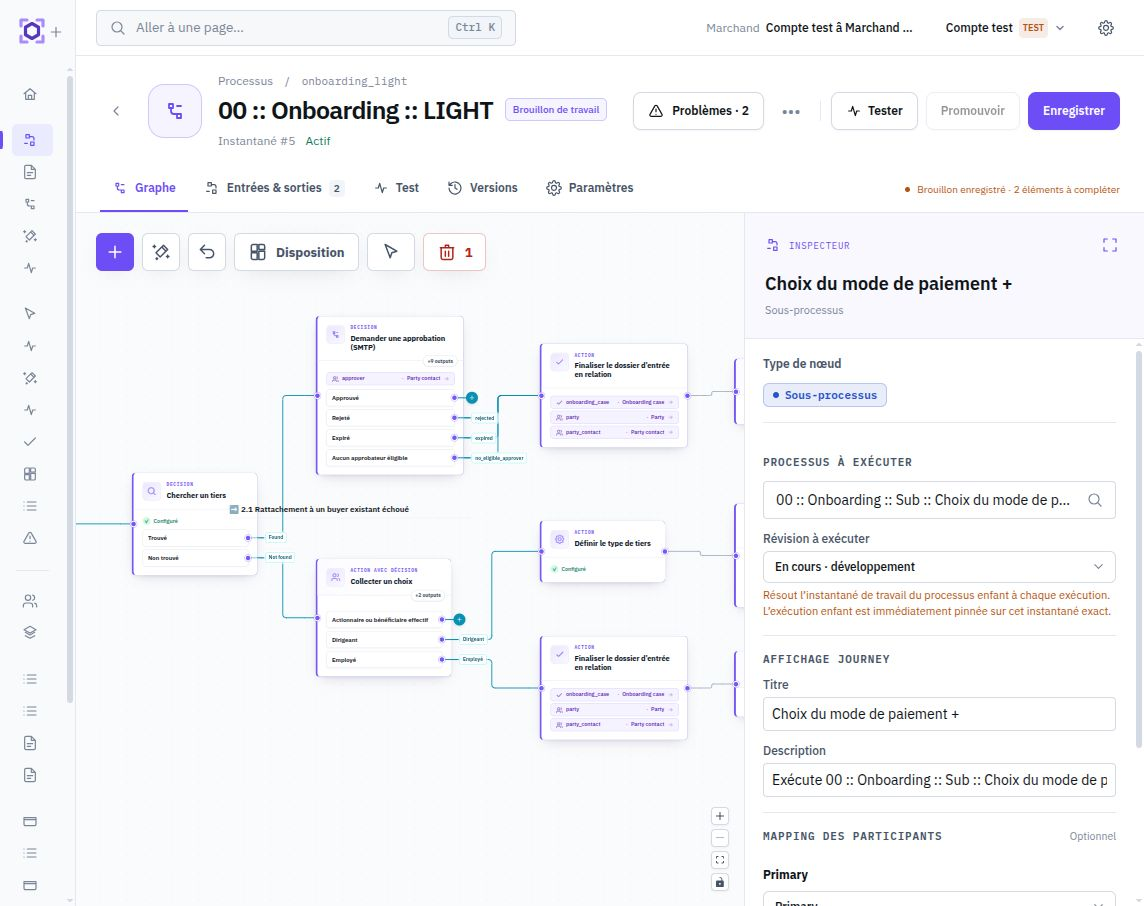Viewport: 1144px width, 906px height.
Task: Click the Aller à une page search box
Action: click(306, 28)
